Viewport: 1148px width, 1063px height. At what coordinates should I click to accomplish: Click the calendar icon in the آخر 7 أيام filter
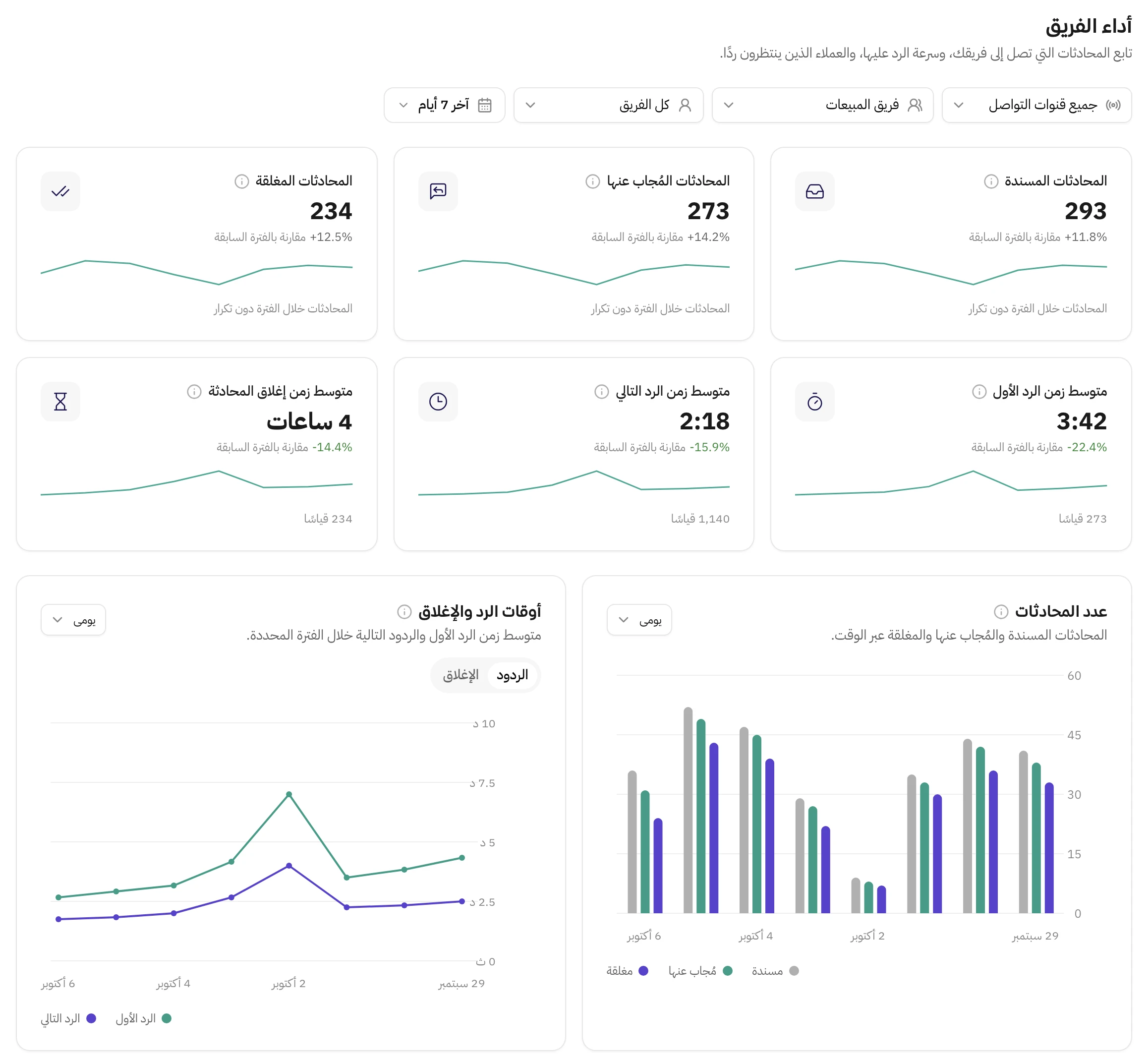tap(484, 105)
